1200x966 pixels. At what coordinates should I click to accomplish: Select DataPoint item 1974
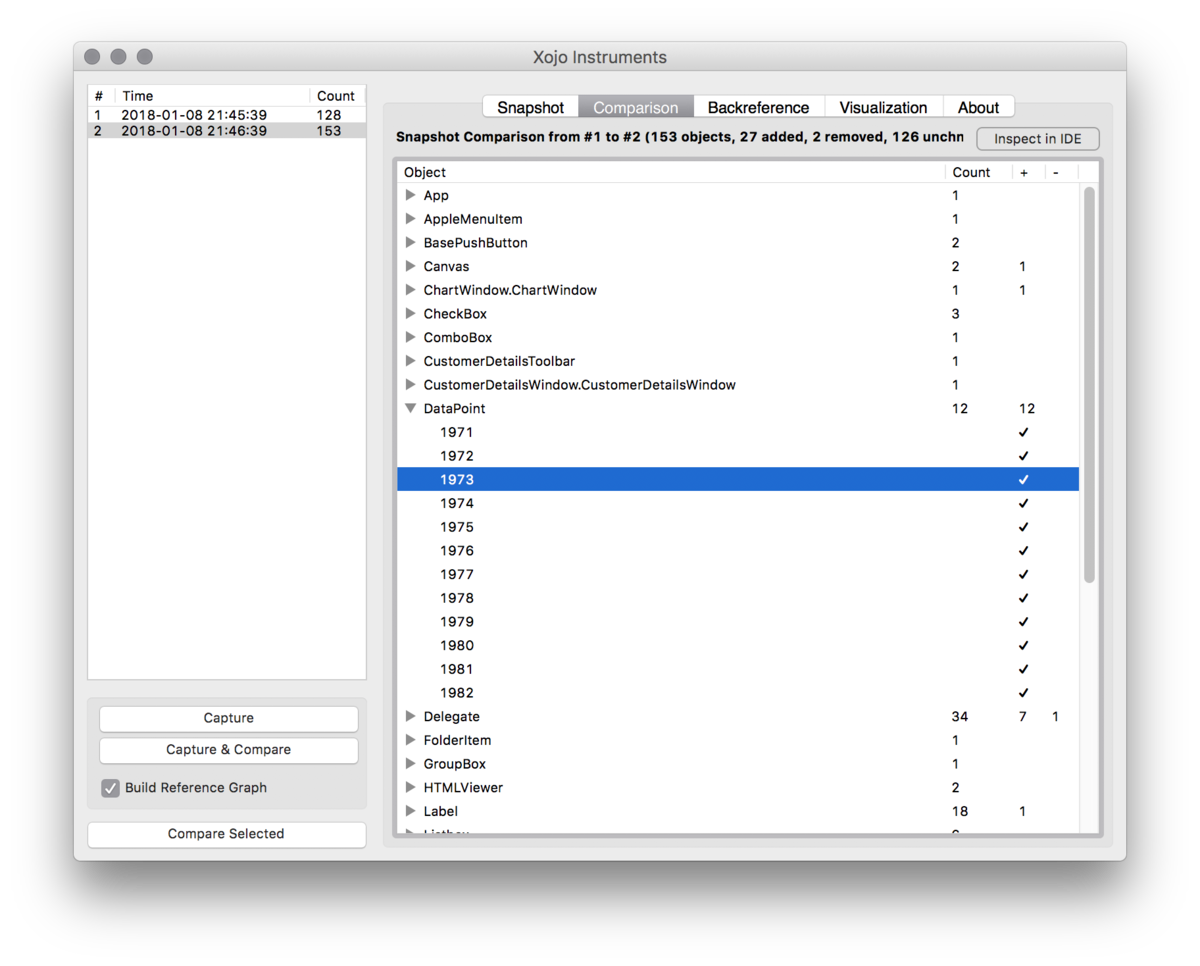(738, 504)
